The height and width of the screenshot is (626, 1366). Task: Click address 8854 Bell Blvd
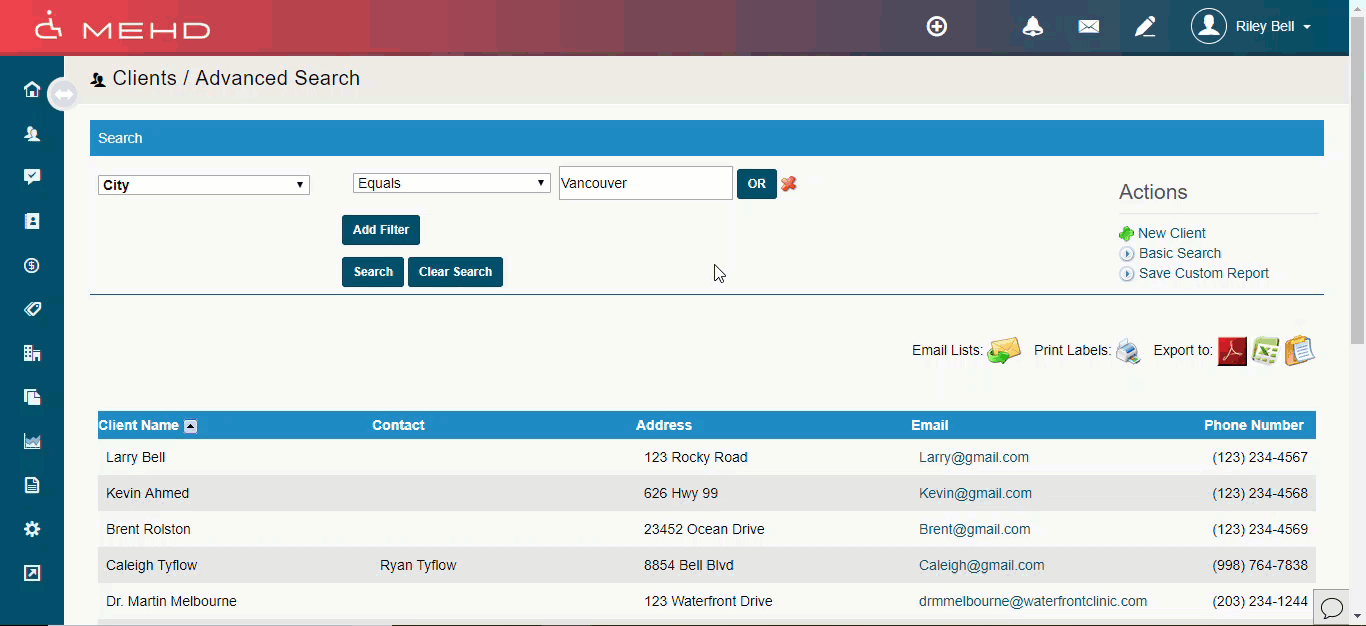tap(689, 565)
